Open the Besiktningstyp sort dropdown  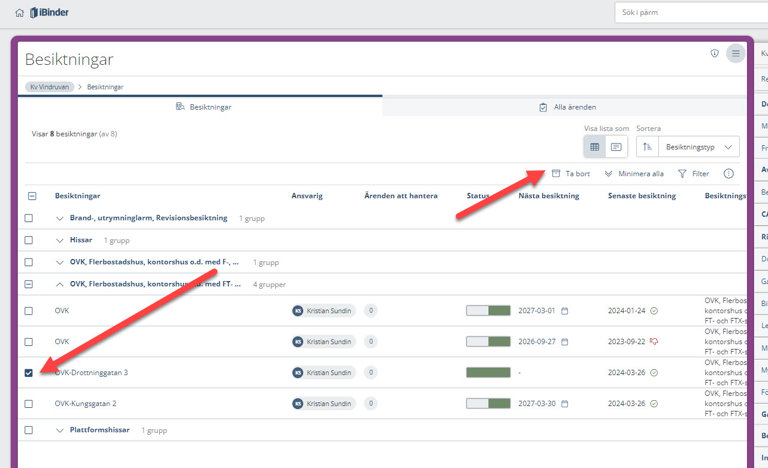tap(700, 147)
